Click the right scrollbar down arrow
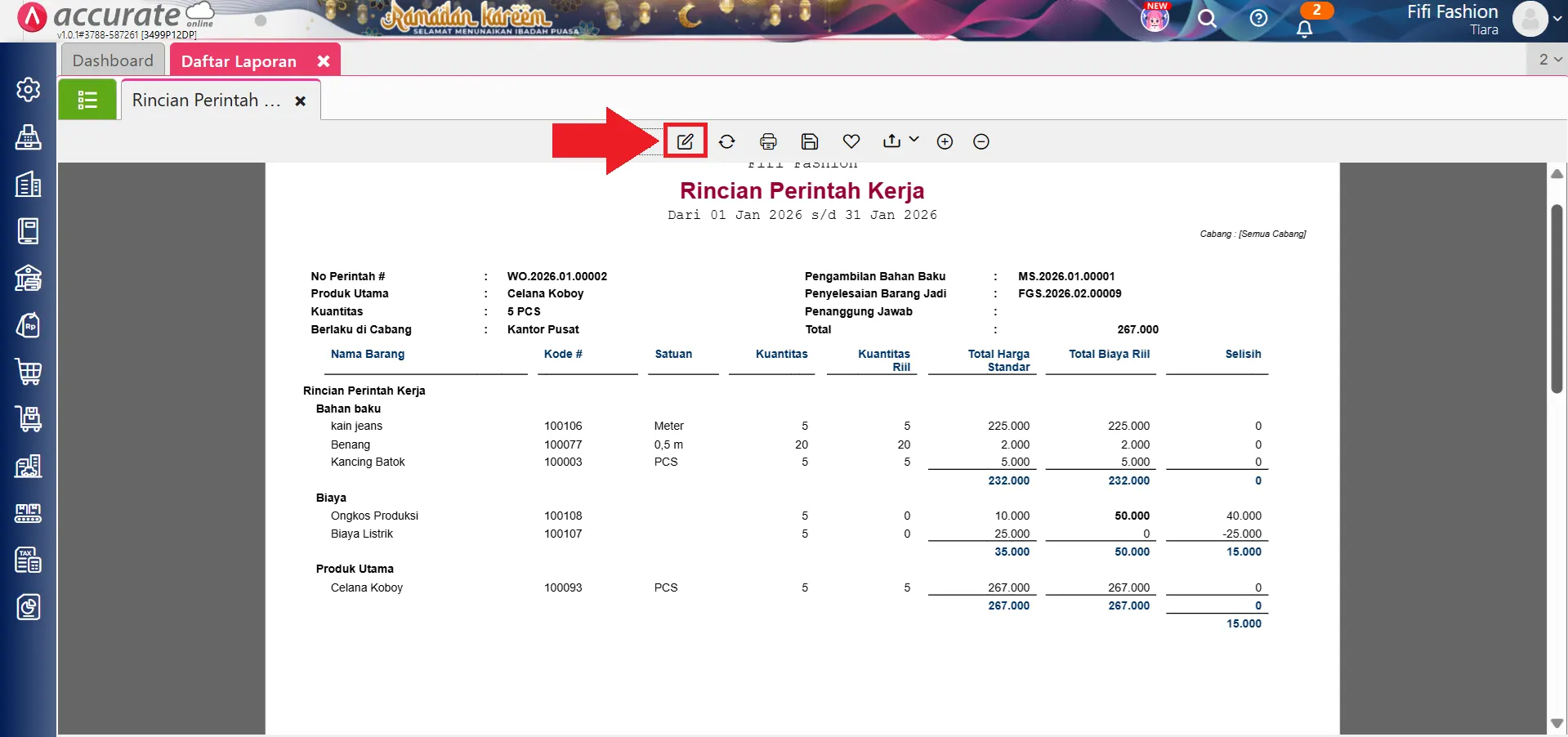Viewport: 1568px width, 737px height. click(1557, 722)
